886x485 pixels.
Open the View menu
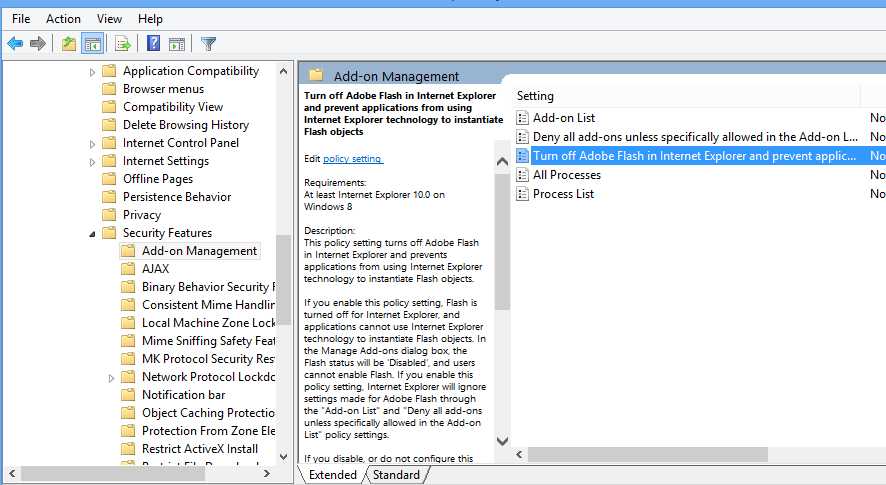coord(109,19)
